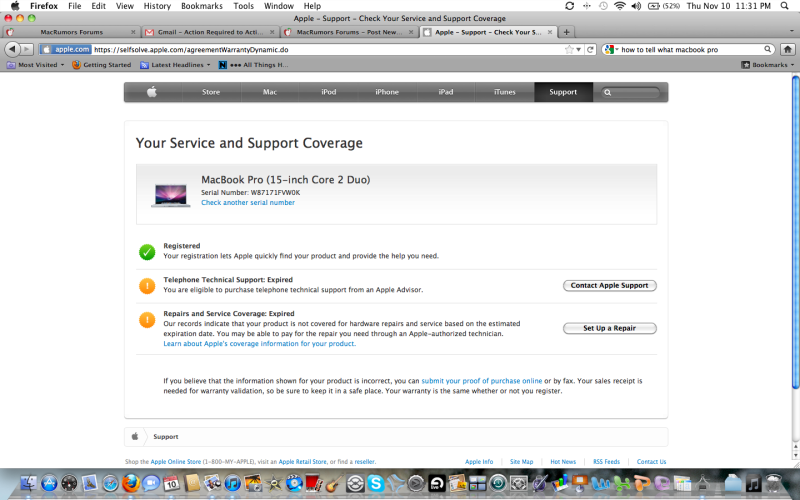Click the page vertical scrollbar thumb
800x500 pixels.
795,232
